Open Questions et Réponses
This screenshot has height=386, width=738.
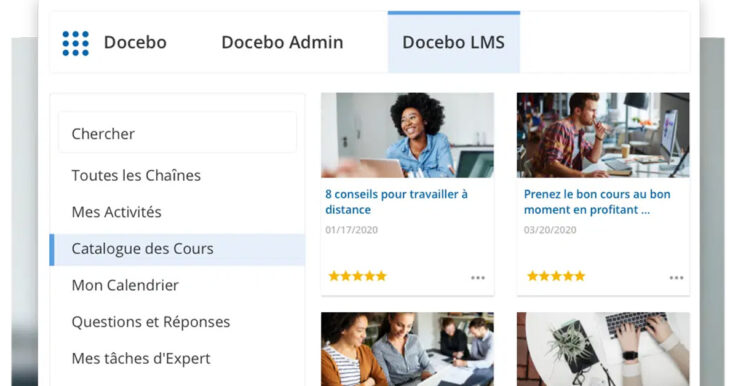[151, 322]
